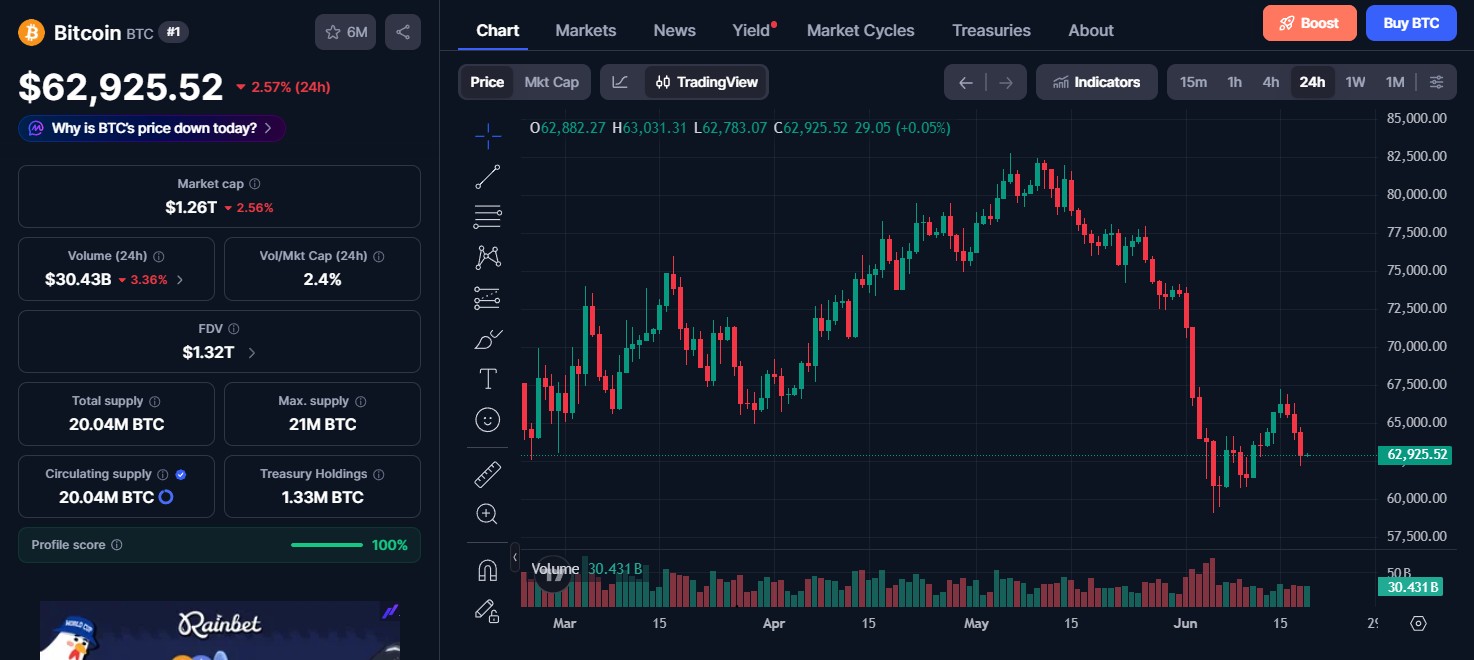This screenshot has height=660, width=1474.
Task: Go forward with right arrow
Action: pyautogui.click(x=1006, y=82)
